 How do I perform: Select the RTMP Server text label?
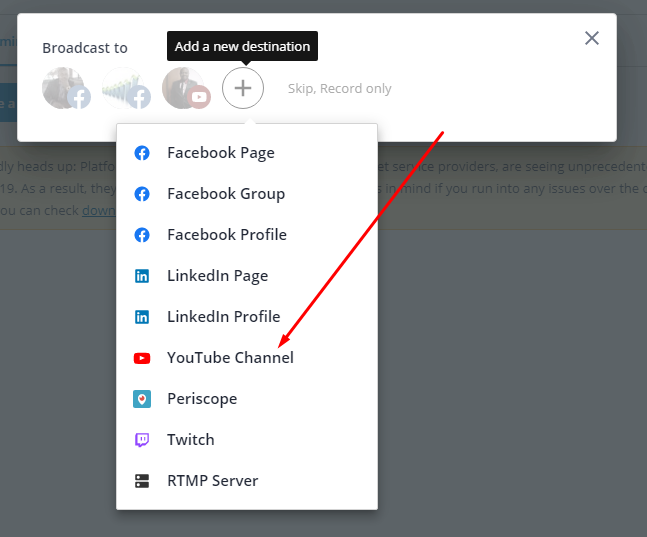pyautogui.click(x=212, y=481)
